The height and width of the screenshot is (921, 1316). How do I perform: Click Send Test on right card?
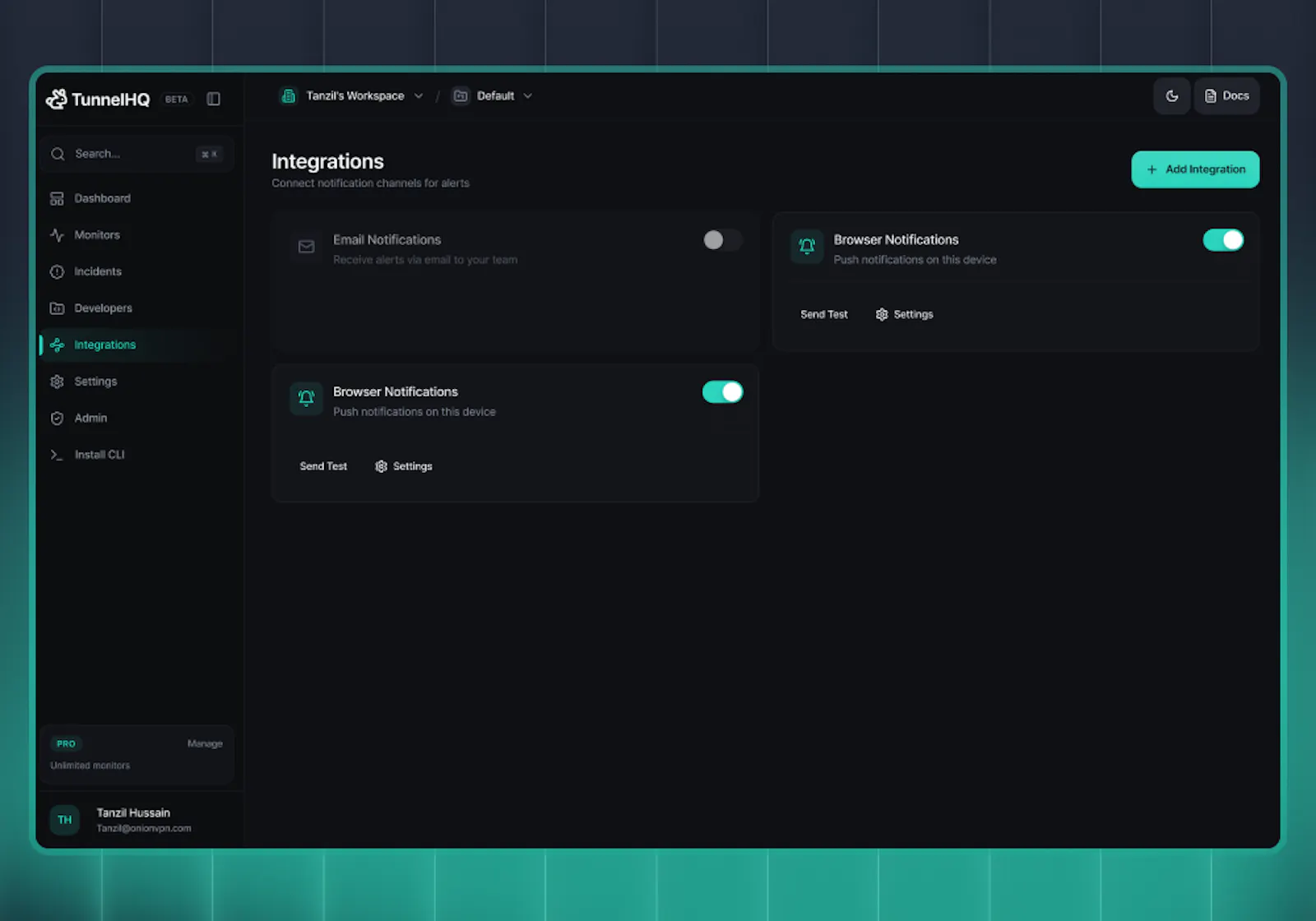pos(824,314)
